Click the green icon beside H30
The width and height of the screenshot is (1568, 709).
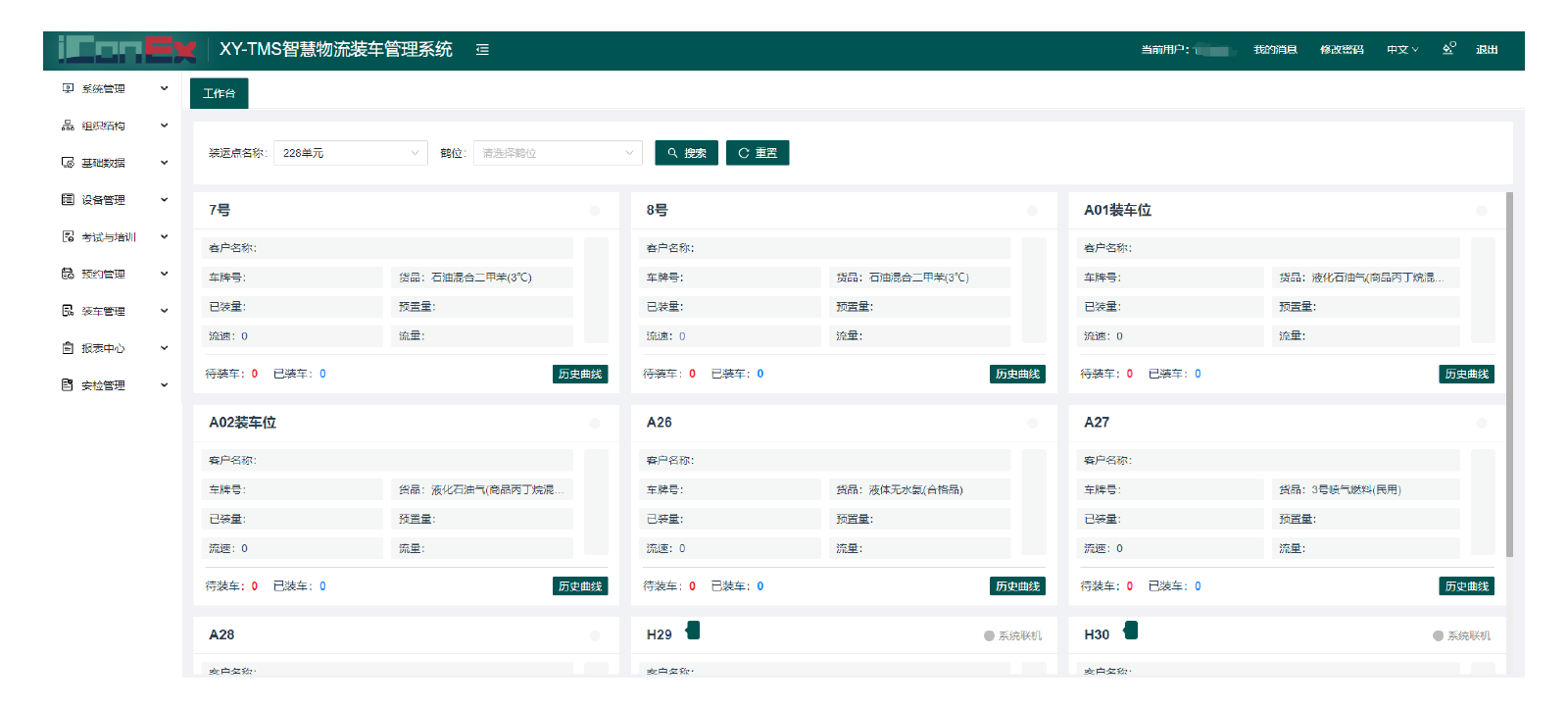[1131, 631]
